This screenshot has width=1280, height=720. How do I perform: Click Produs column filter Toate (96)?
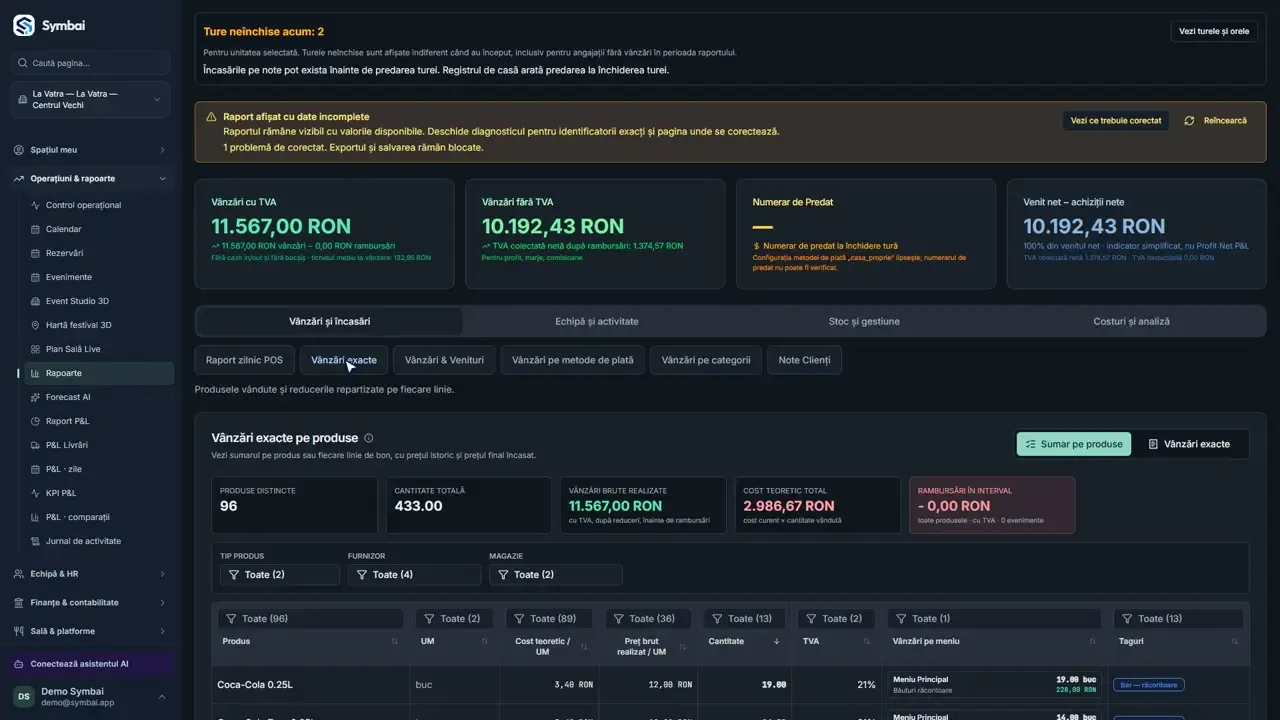pyautogui.click(x=310, y=619)
